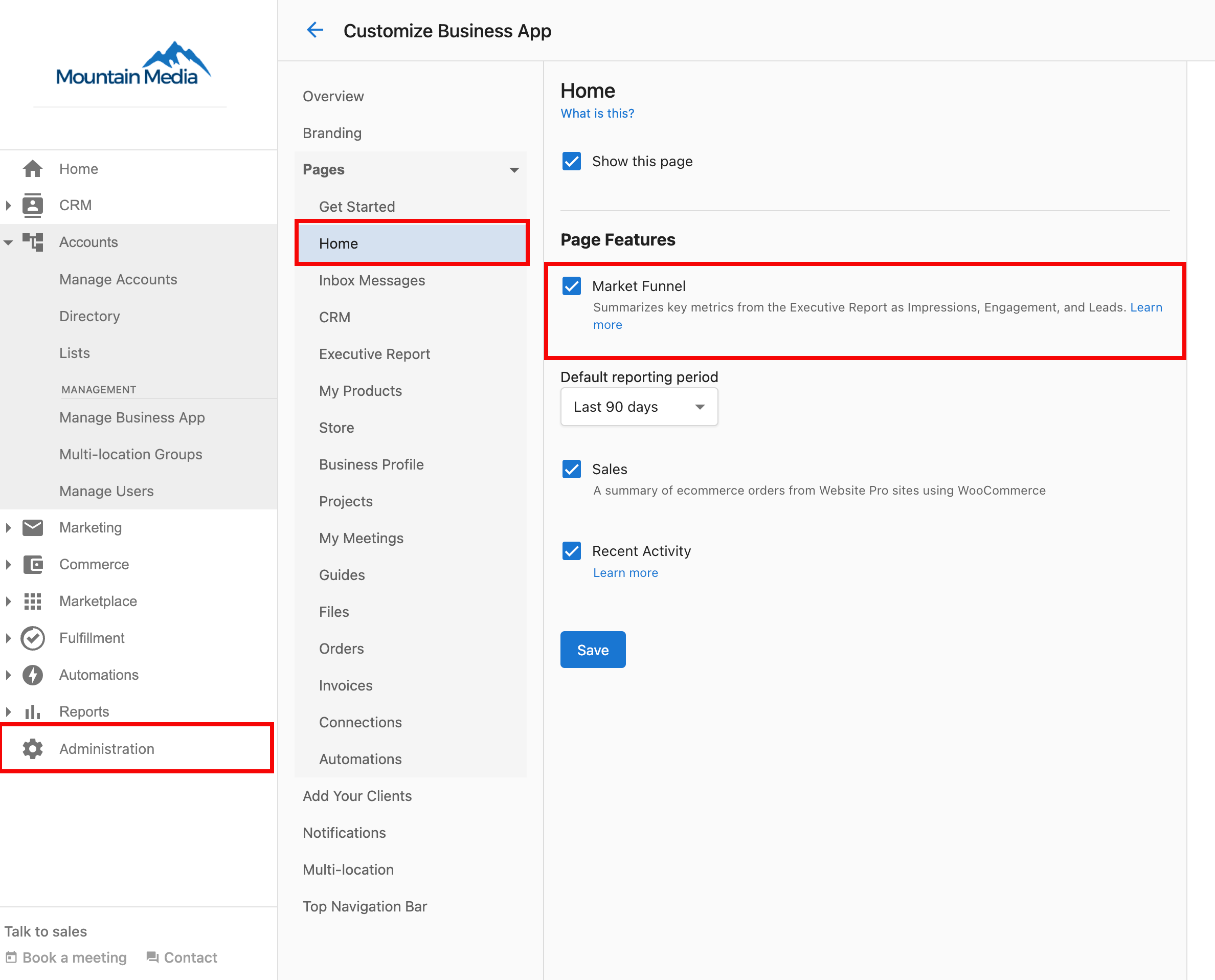Select the Orders page settings
Image resolution: width=1215 pixels, height=980 pixels.
(x=341, y=649)
